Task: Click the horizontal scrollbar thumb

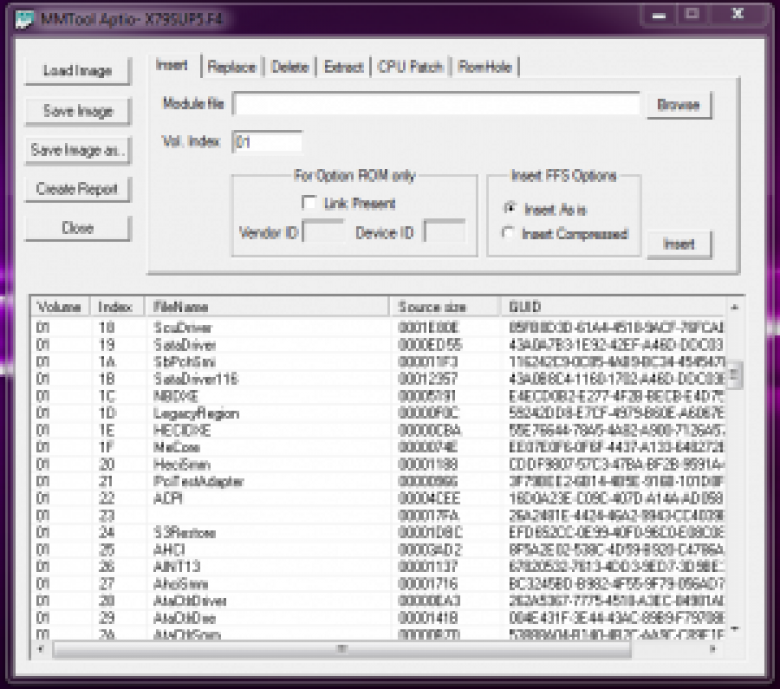Action: (342, 649)
